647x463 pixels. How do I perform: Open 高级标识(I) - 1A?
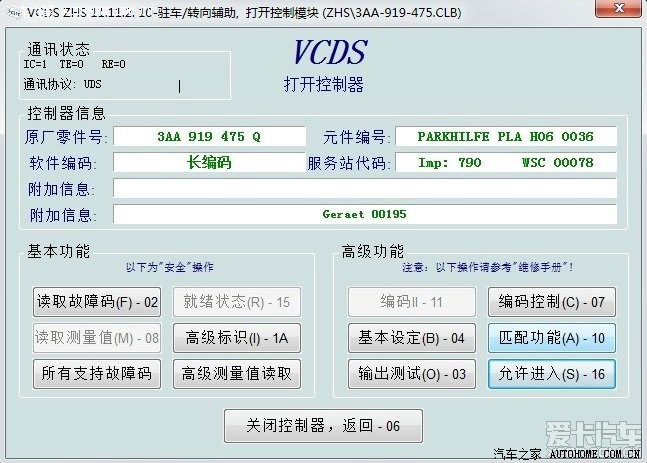point(236,338)
